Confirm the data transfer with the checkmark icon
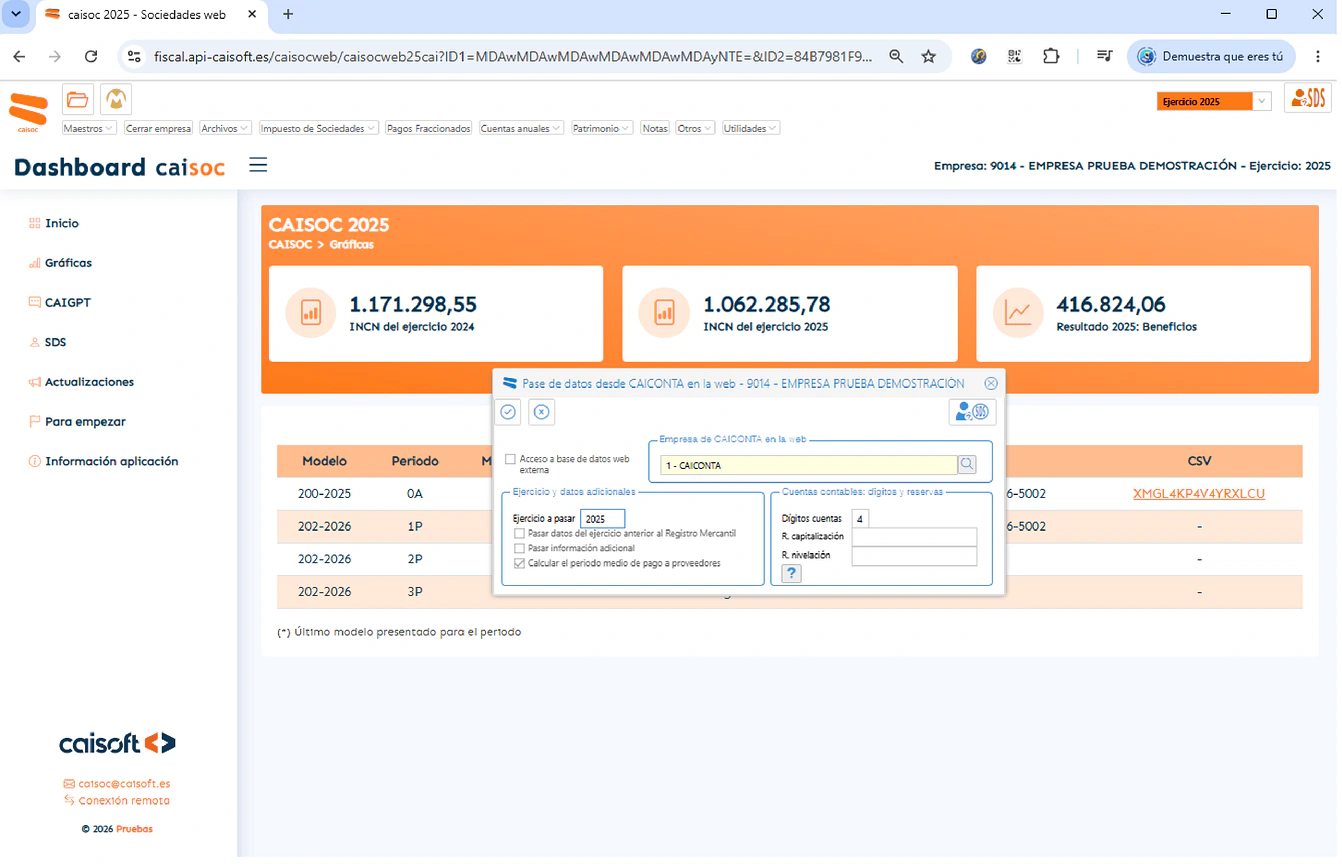 (x=509, y=412)
